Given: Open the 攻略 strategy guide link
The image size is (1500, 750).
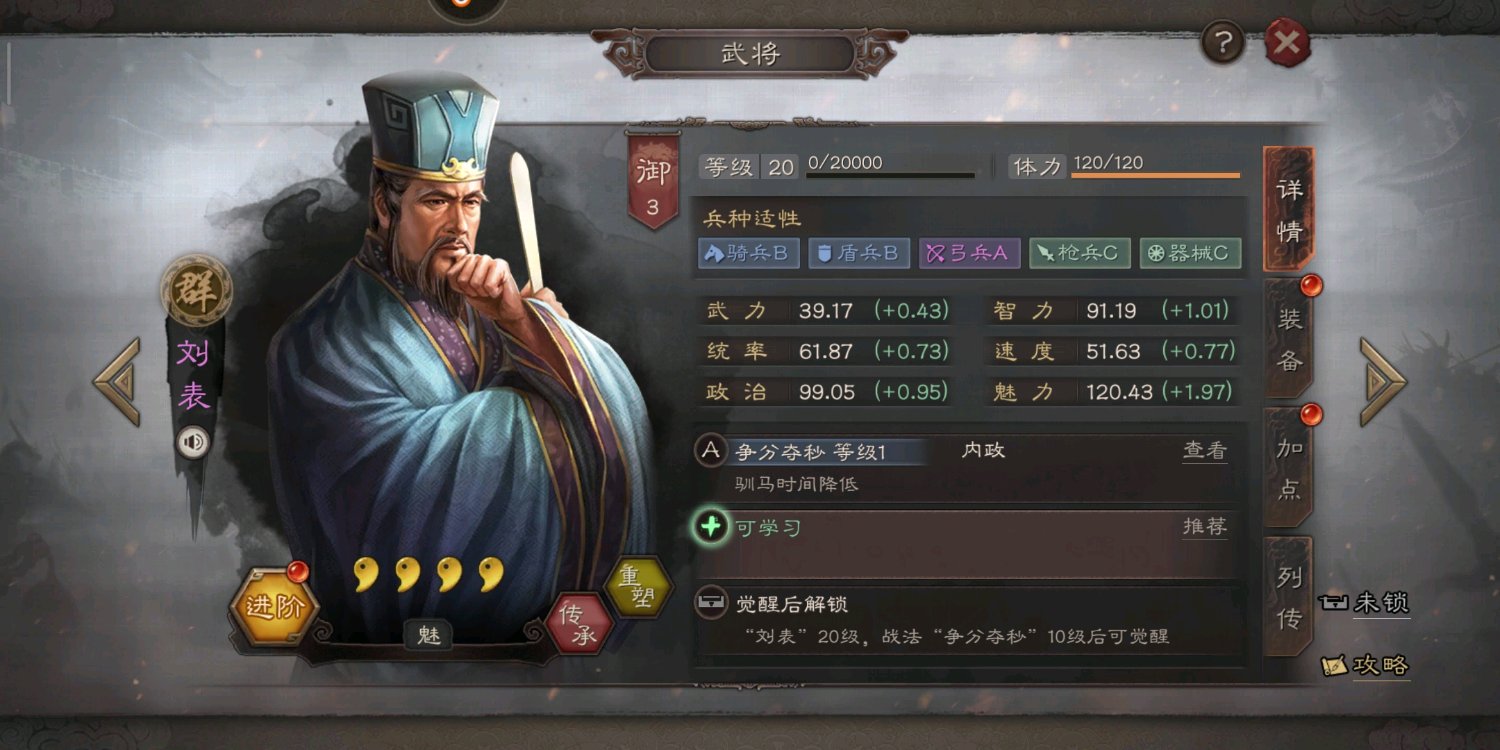Looking at the screenshot, I should coord(1365,665).
